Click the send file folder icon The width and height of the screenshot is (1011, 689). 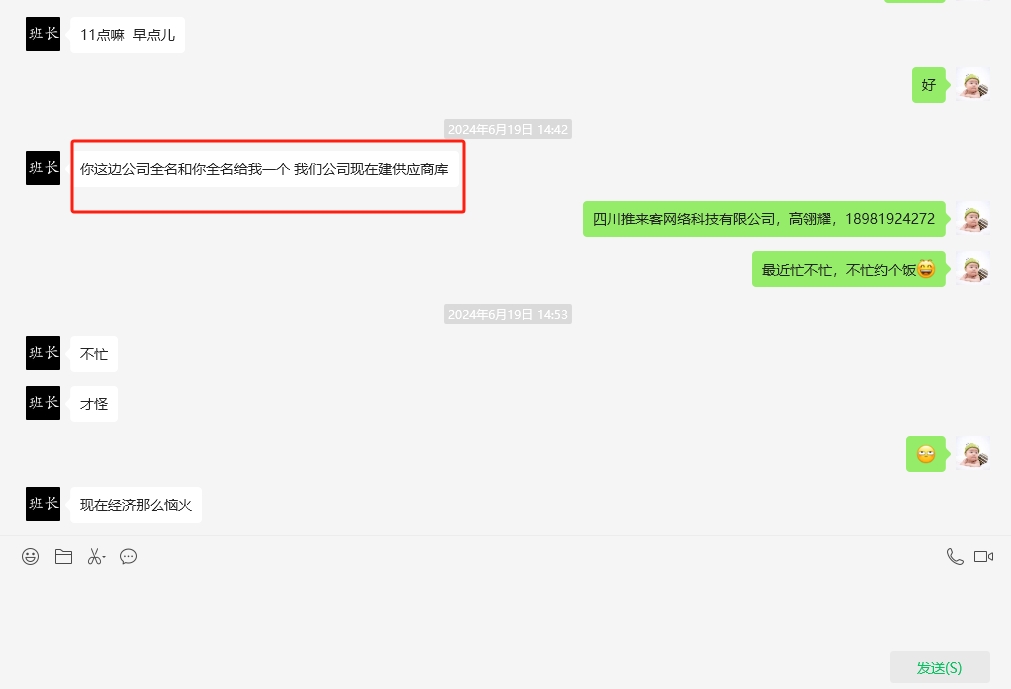(63, 556)
